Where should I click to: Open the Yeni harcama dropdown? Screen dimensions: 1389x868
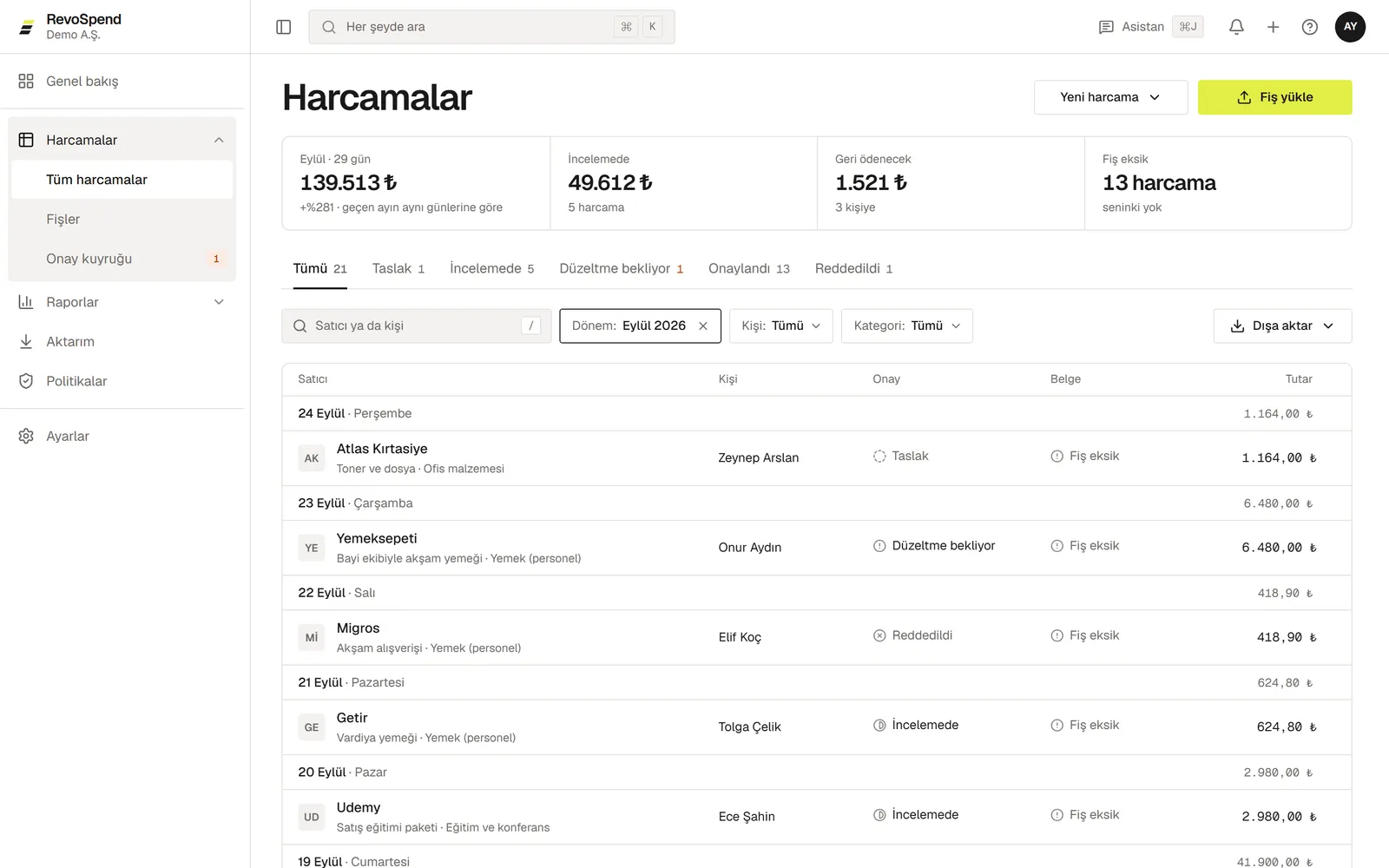(1110, 97)
